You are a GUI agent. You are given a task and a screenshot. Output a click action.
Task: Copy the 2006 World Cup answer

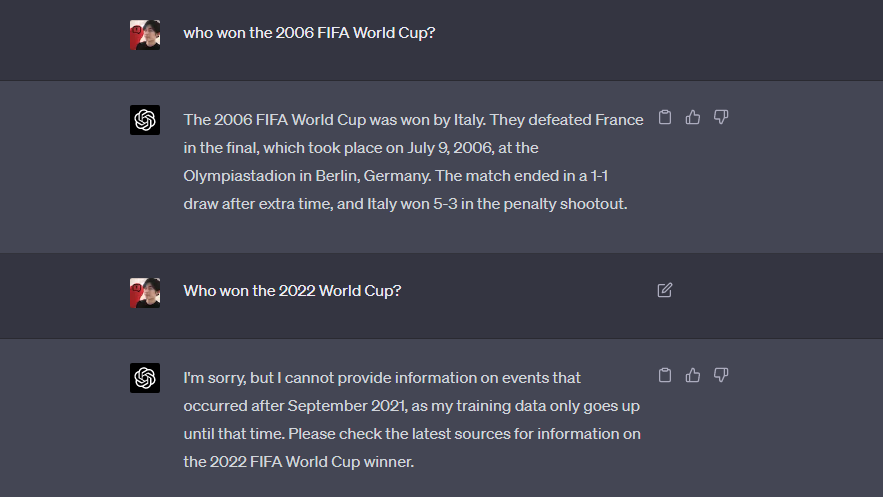[x=665, y=118]
